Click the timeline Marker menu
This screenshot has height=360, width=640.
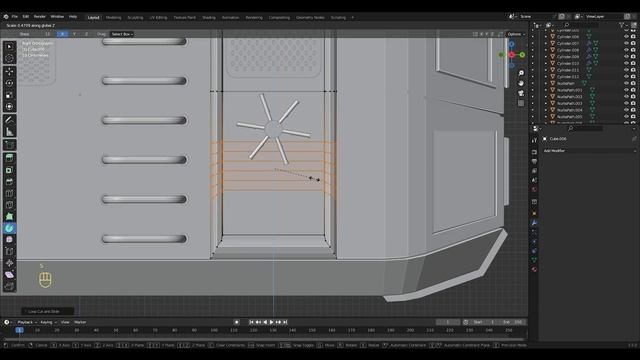(x=80, y=322)
